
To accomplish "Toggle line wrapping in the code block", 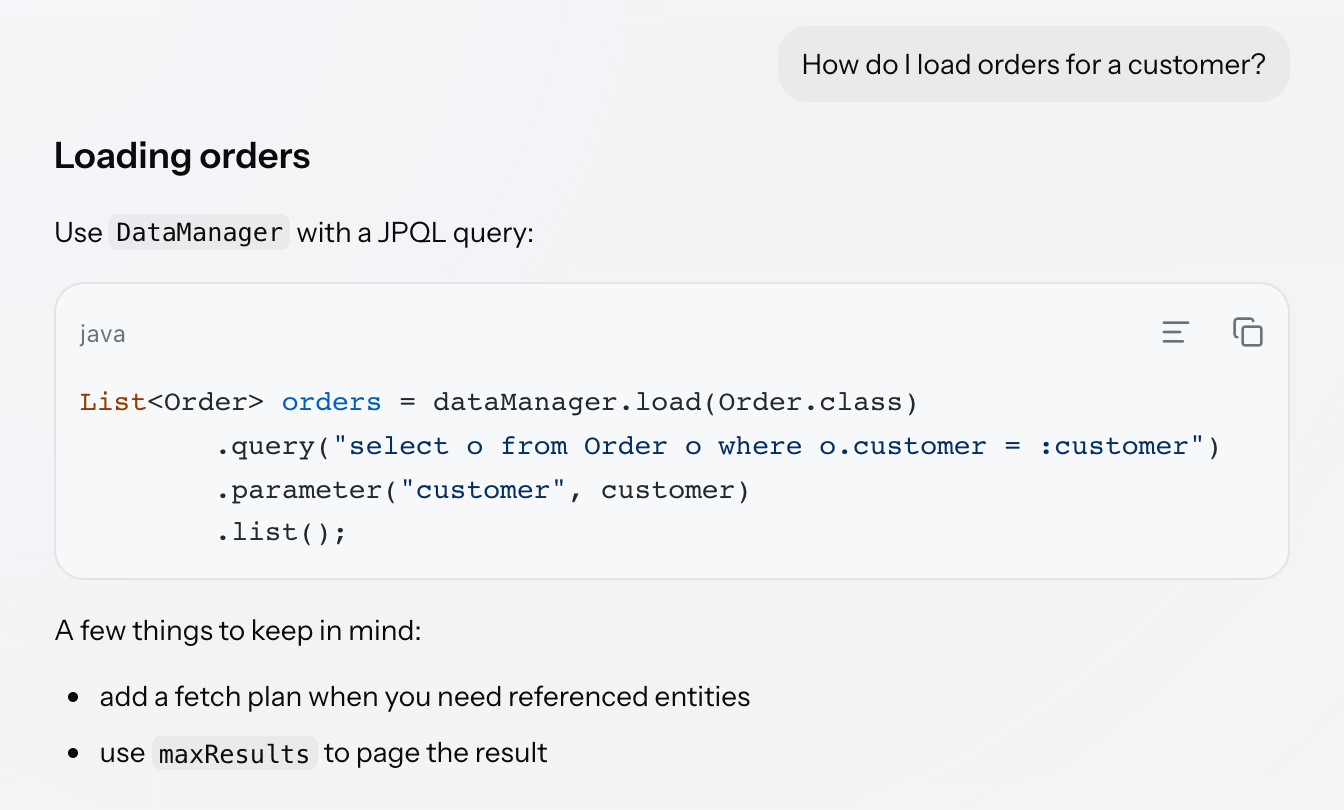I will [x=1176, y=332].
